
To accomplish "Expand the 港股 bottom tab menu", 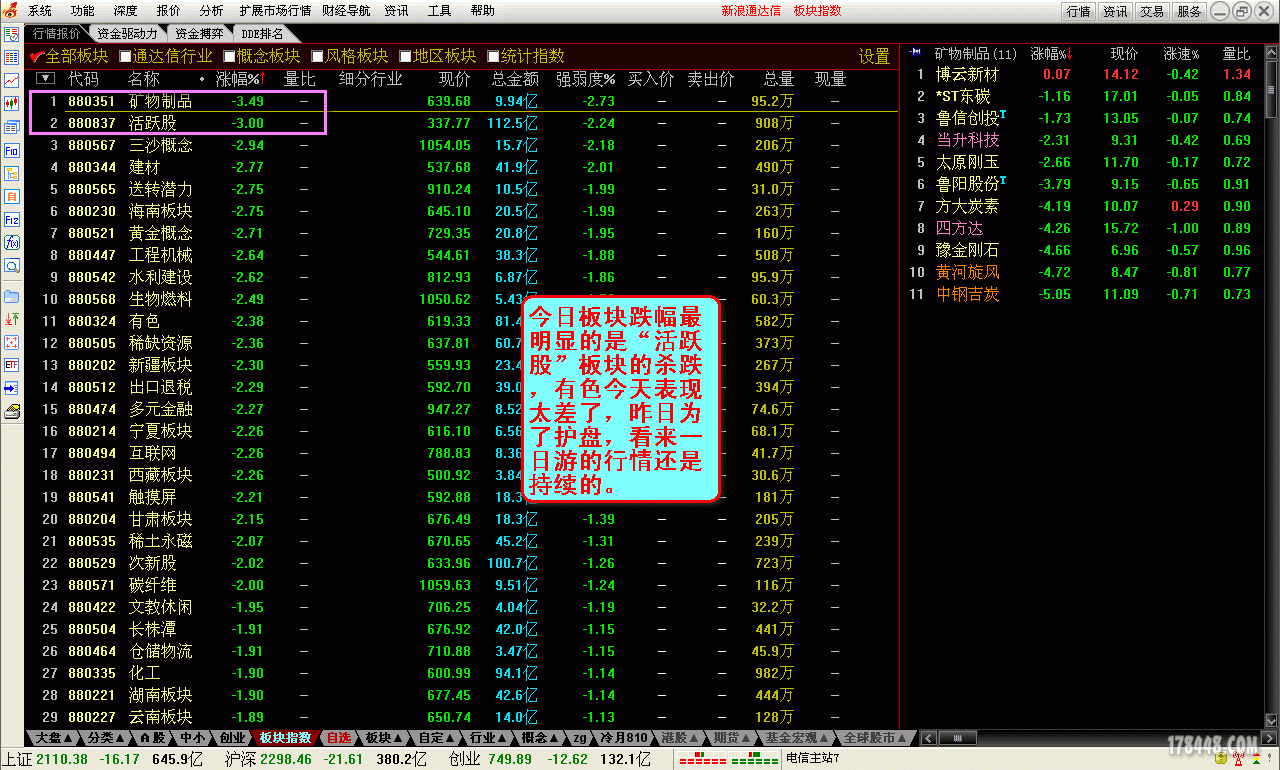I will tap(680, 738).
